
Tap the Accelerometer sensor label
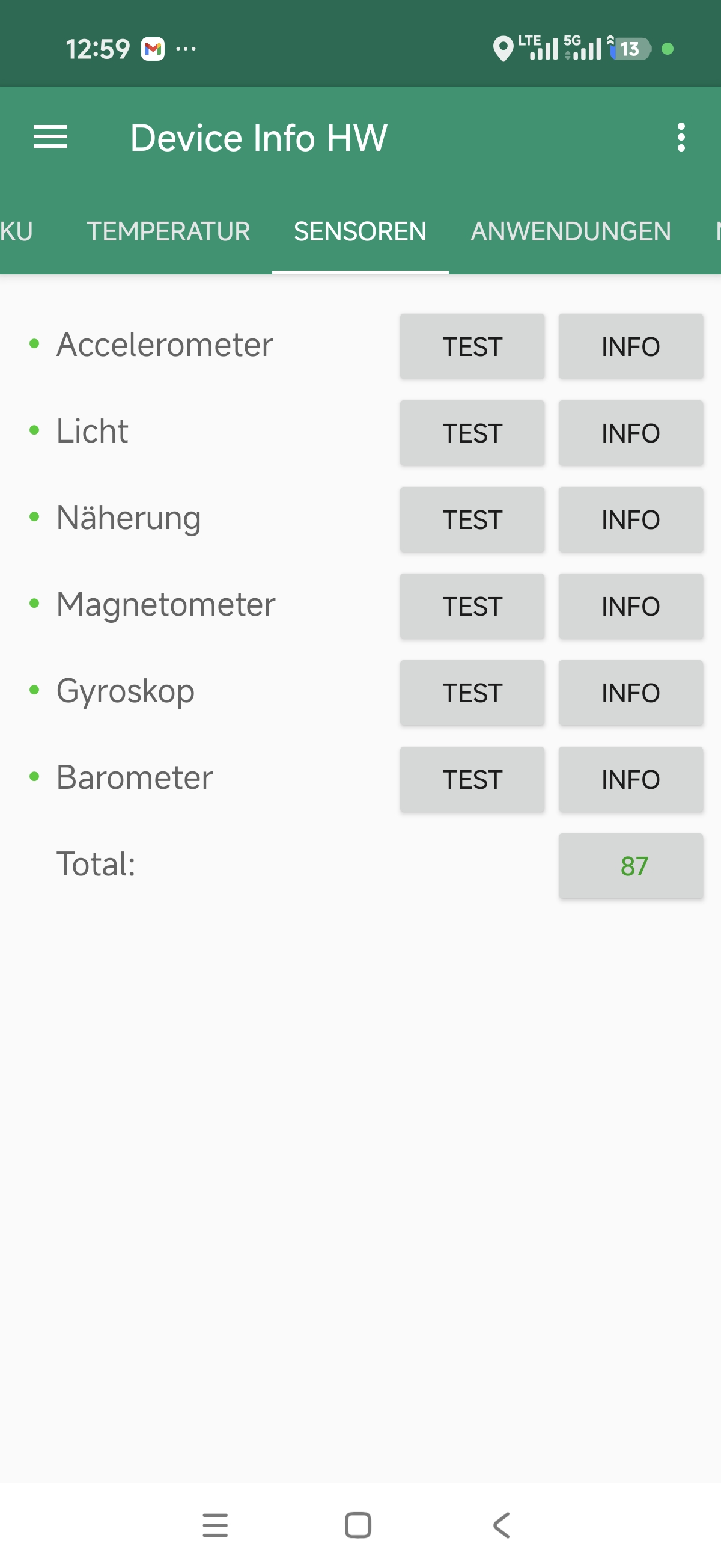pyautogui.click(x=164, y=345)
